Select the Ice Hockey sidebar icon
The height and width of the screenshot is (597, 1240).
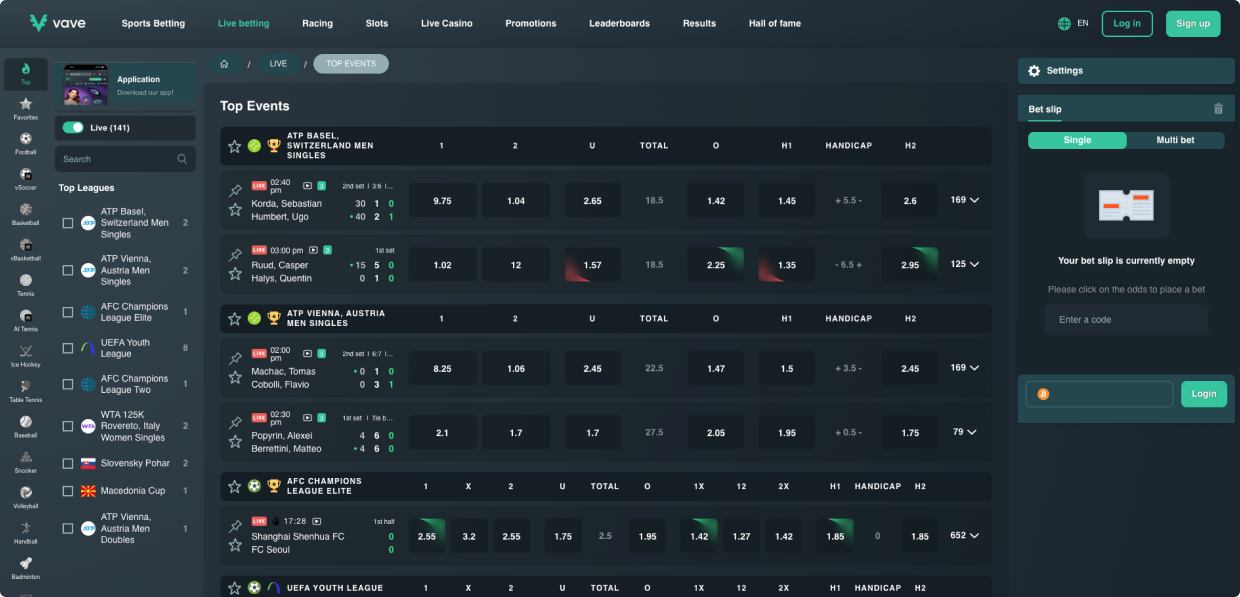[25, 352]
